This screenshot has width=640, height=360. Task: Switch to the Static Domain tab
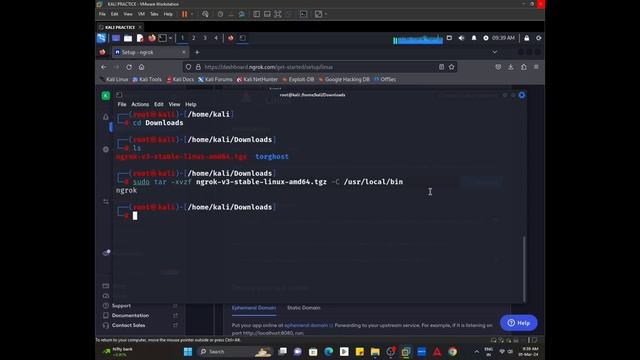pos(303,308)
